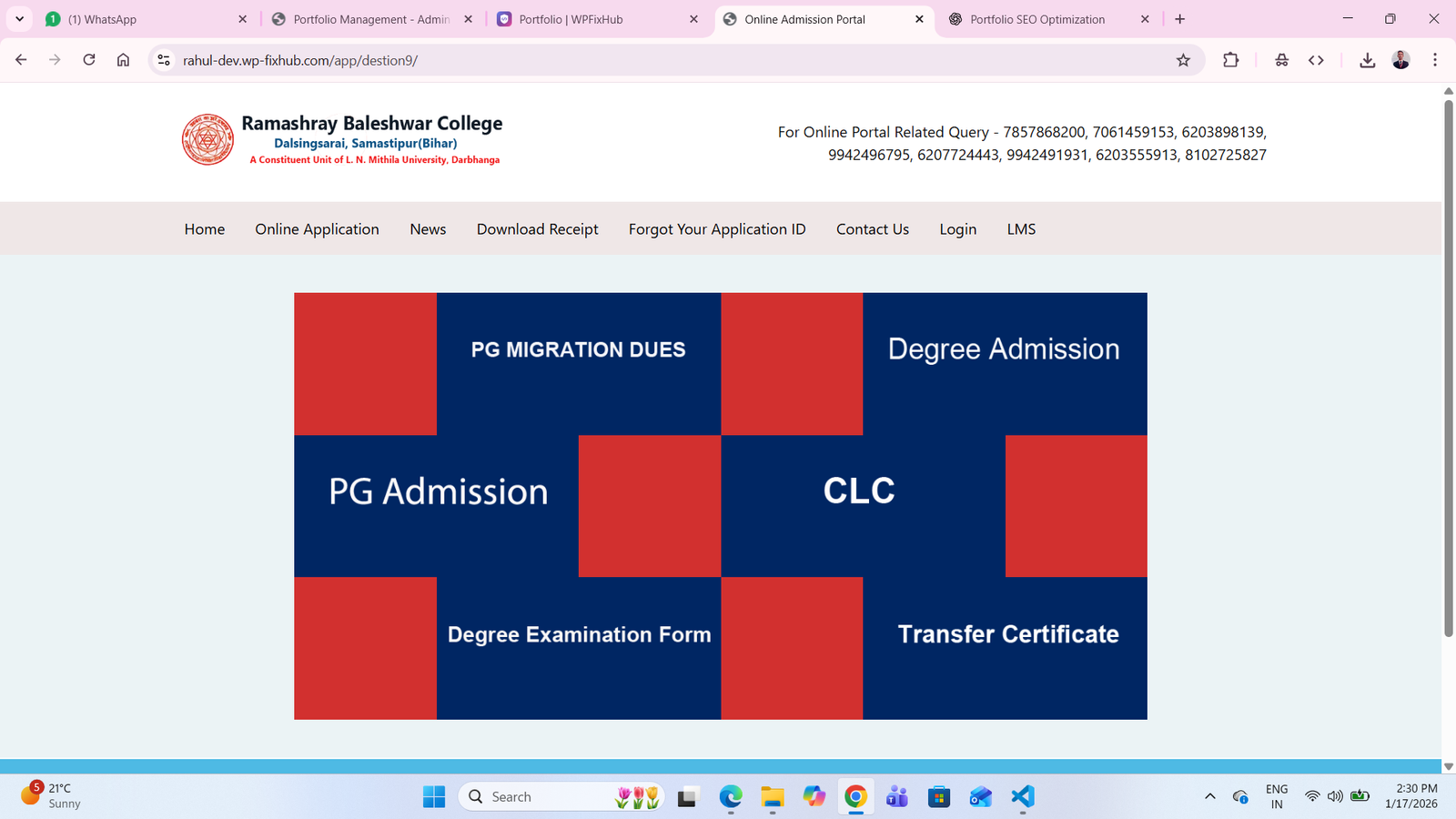1456x819 pixels.
Task: Click the Downloads icon in browser toolbar
Action: 1367,60
